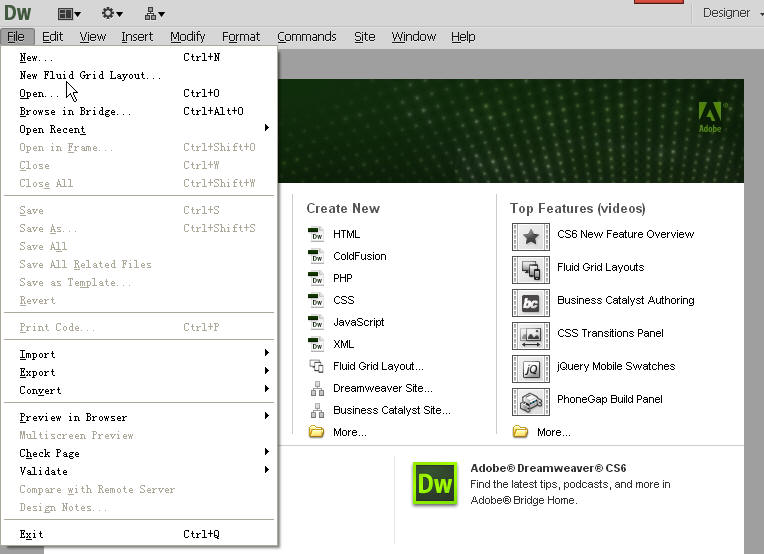Open the Site menu
The height and width of the screenshot is (554, 764).
coord(364,37)
